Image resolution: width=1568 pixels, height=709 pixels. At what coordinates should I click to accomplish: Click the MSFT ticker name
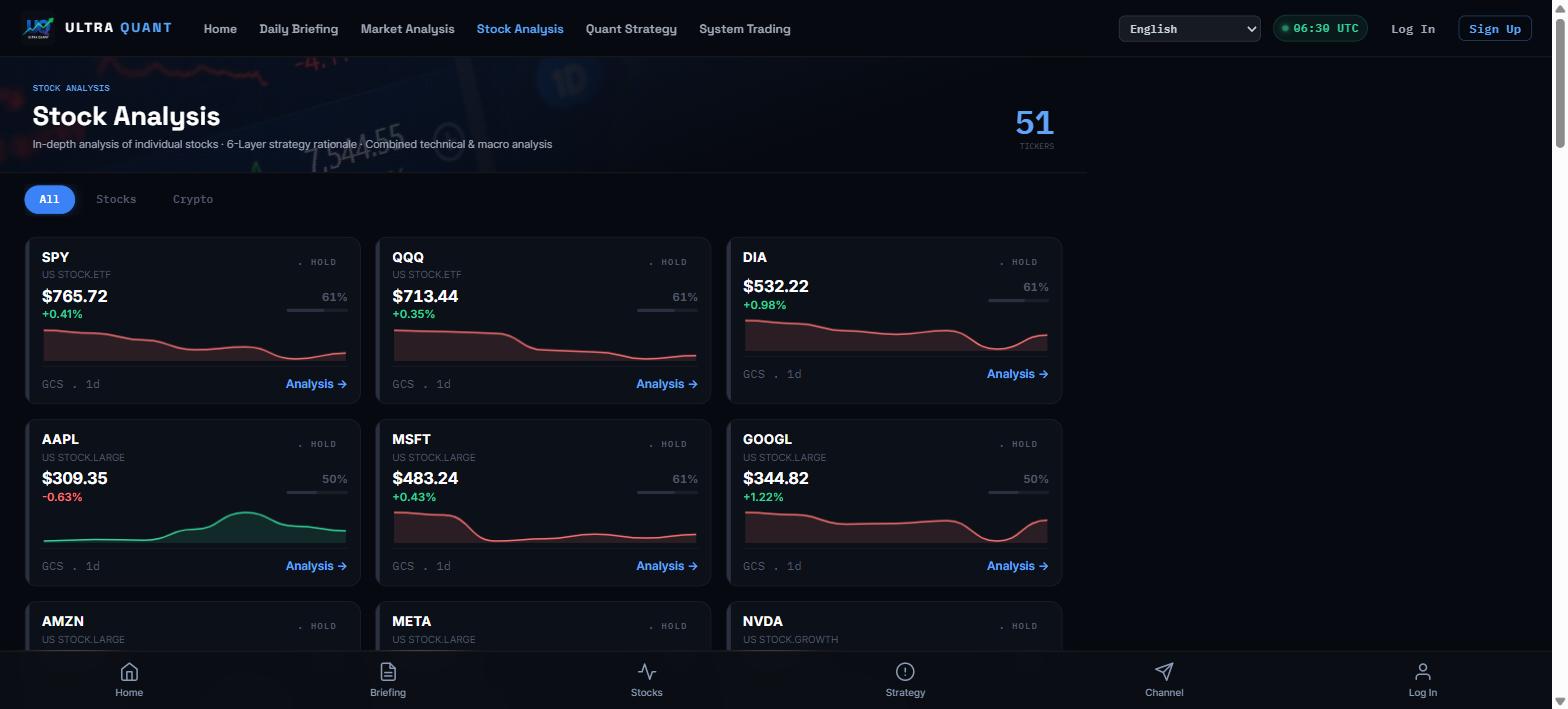coord(412,439)
